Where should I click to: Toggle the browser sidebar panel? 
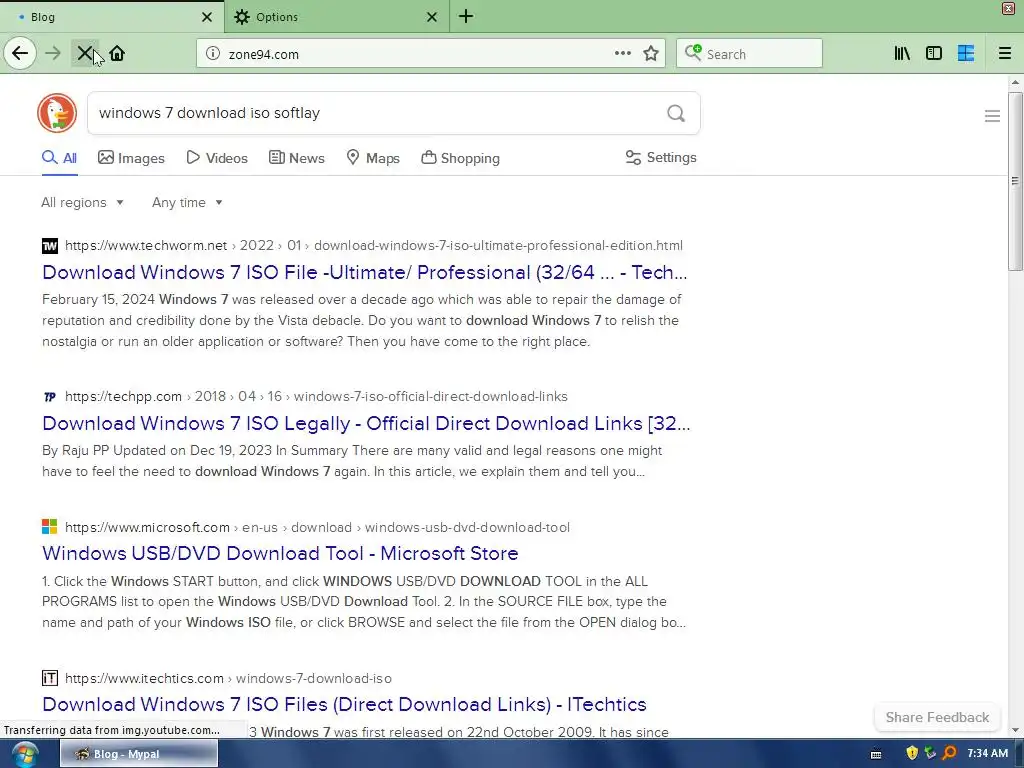(x=934, y=53)
